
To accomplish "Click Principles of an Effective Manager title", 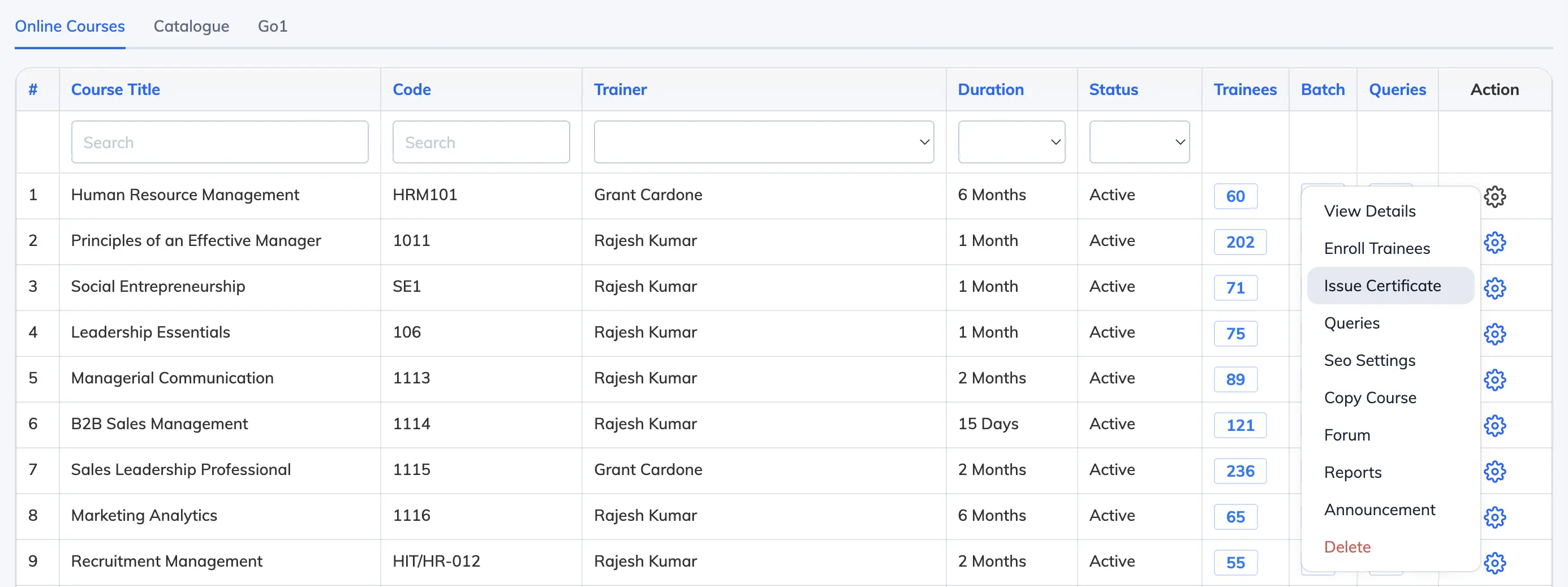I will (195, 241).
